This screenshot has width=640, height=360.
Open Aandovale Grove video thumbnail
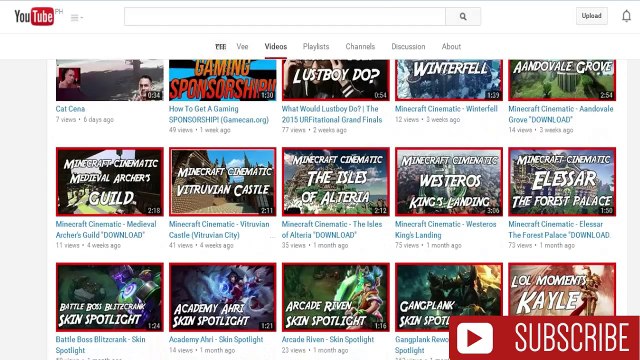point(562,80)
